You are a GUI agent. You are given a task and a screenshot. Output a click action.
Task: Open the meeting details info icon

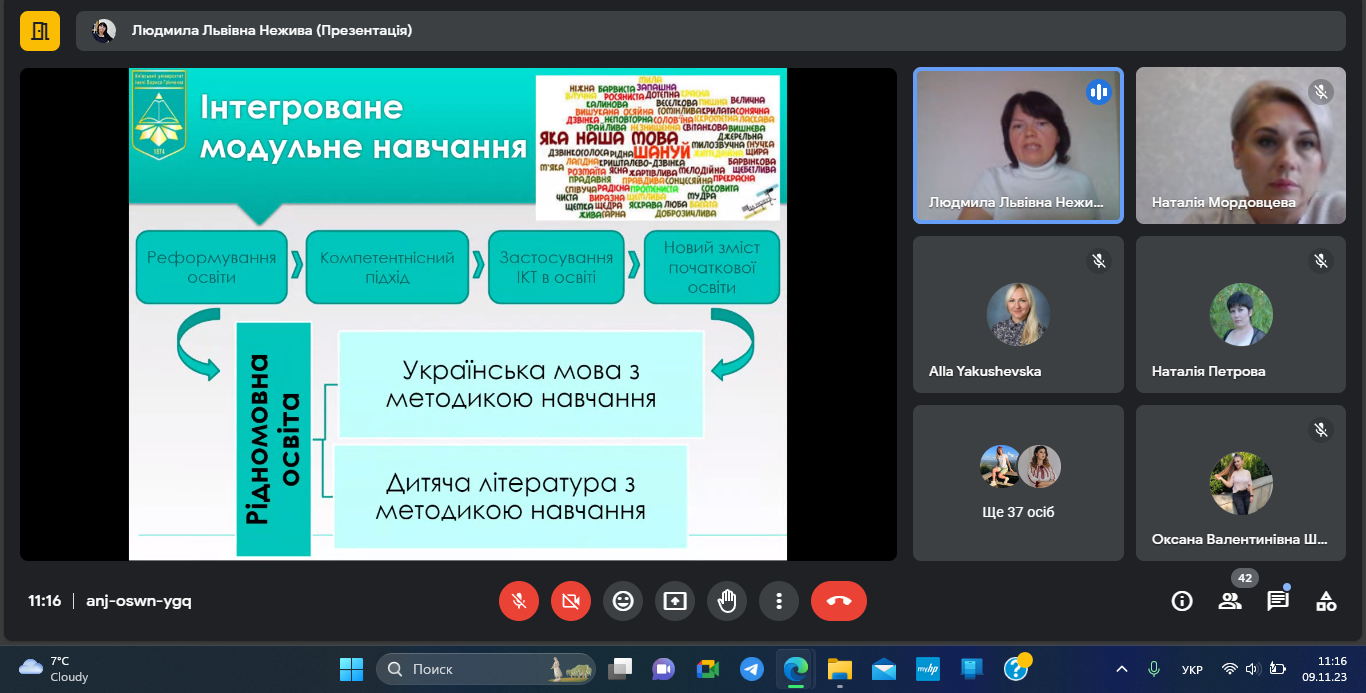[x=1182, y=601]
